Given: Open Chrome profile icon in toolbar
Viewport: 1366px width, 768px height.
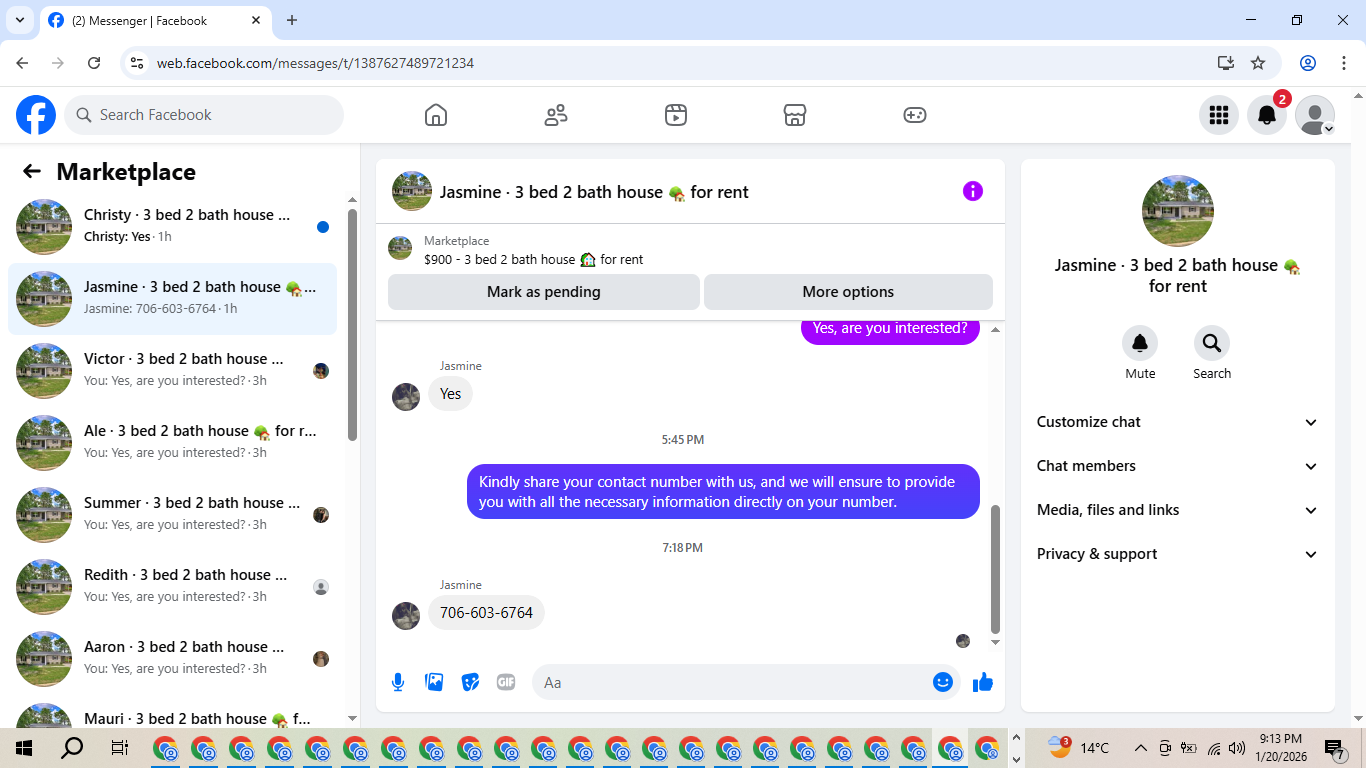Looking at the screenshot, I should 1308,63.
